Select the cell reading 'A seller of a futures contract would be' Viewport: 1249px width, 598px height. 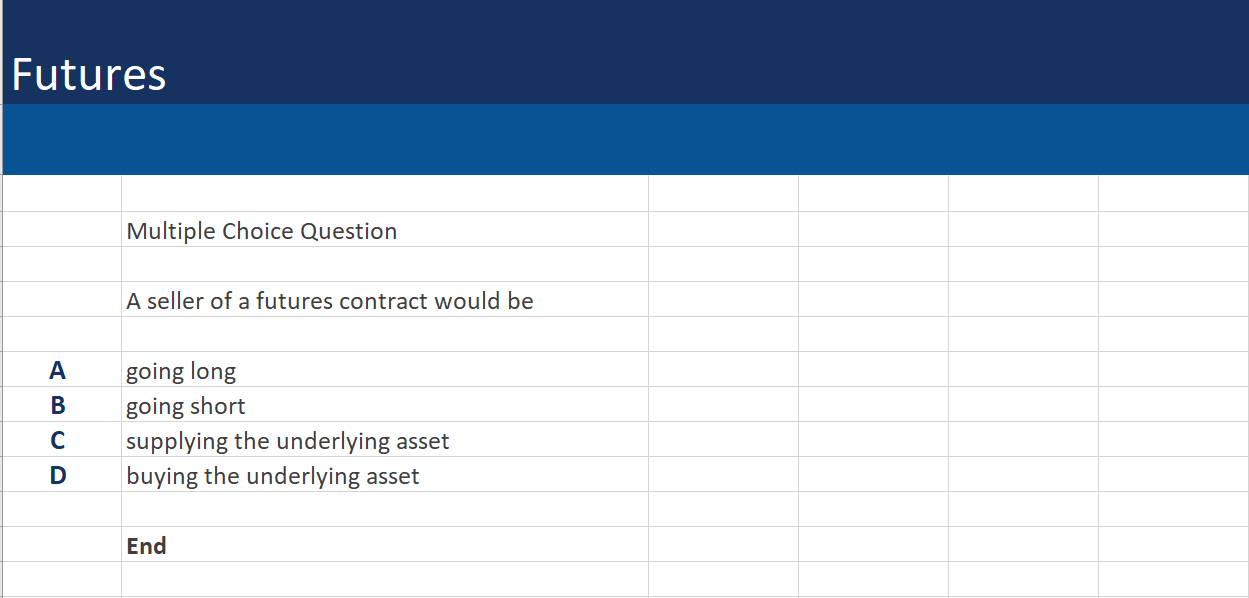tap(330, 301)
